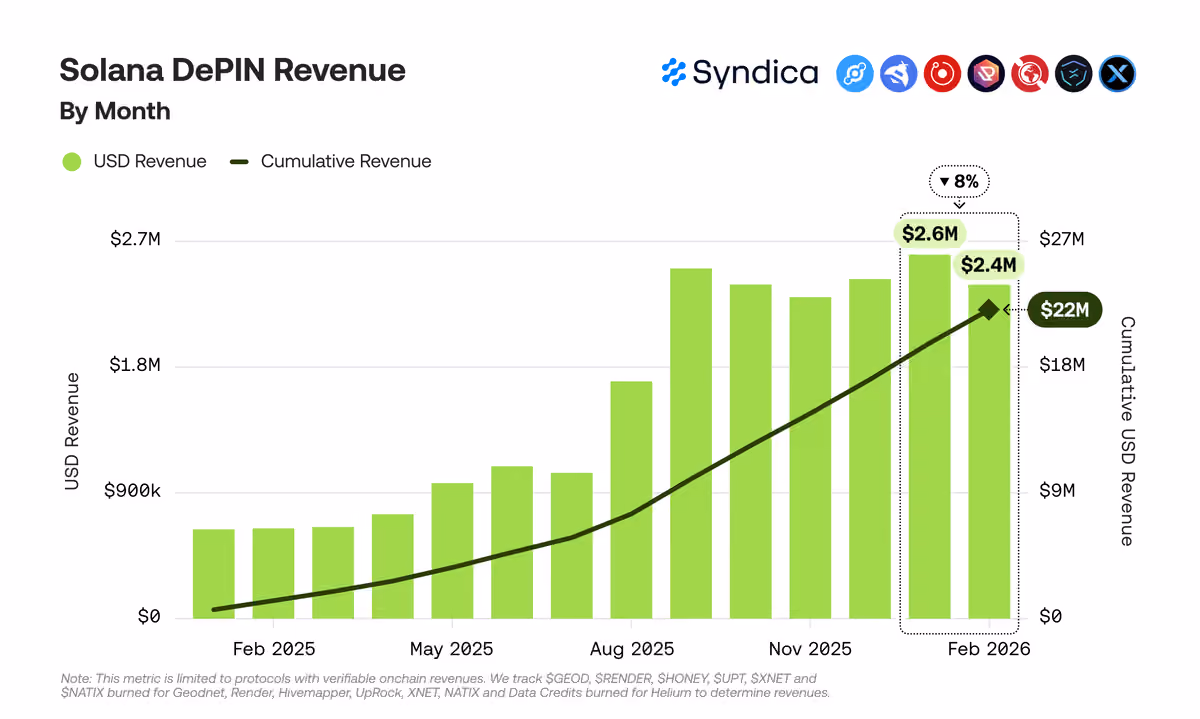The height and width of the screenshot is (719, 1200).
Task: Click the $900k left axis tick
Action: 131,492
